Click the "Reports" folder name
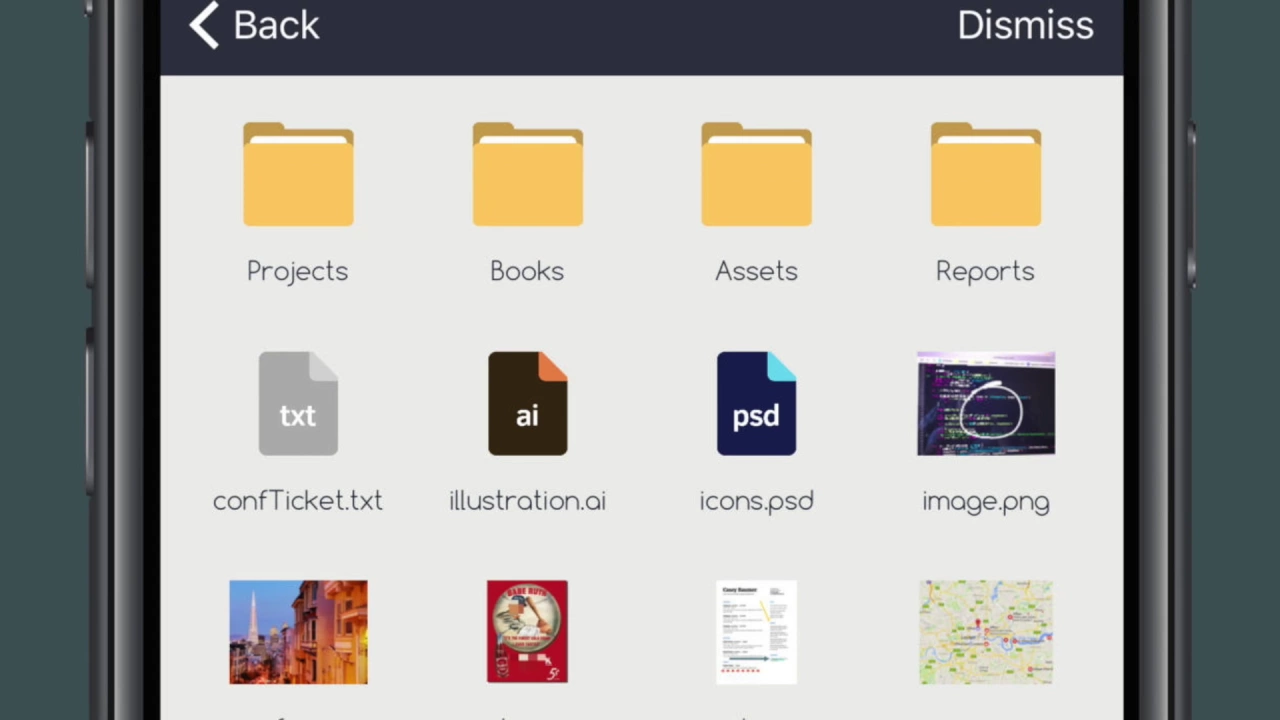The width and height of the screenshot is (1280, 720). pyautogui.click(x=985, y=272)
